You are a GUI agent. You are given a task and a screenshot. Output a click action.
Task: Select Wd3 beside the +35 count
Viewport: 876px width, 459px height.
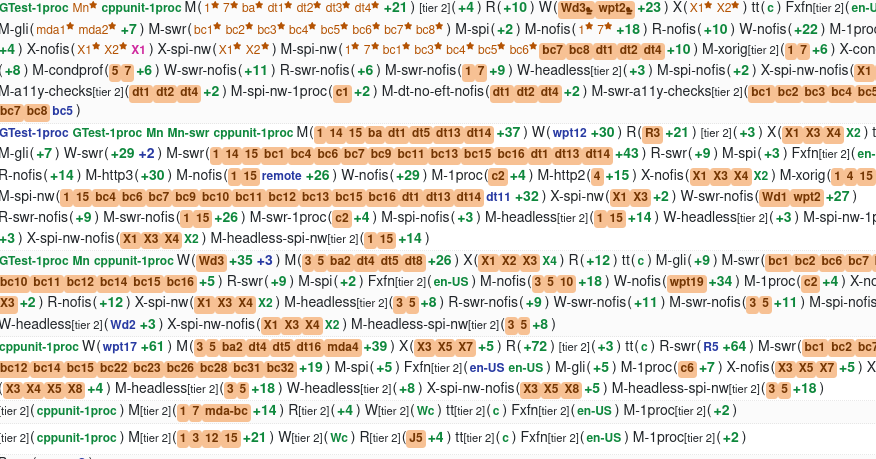coord(212,261)
